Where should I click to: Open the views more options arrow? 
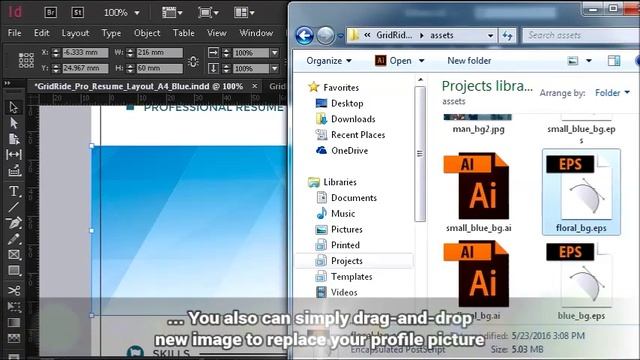click(589, 61)
